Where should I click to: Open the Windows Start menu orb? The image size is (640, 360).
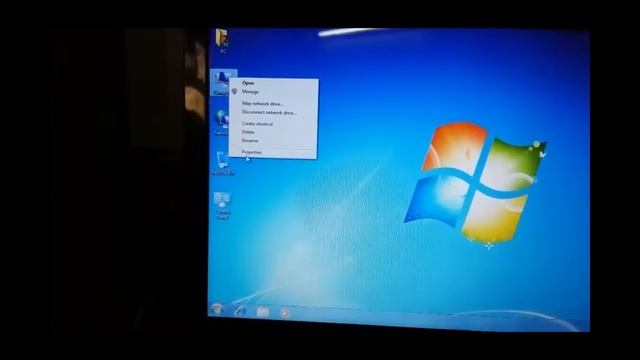pos(217,310)
